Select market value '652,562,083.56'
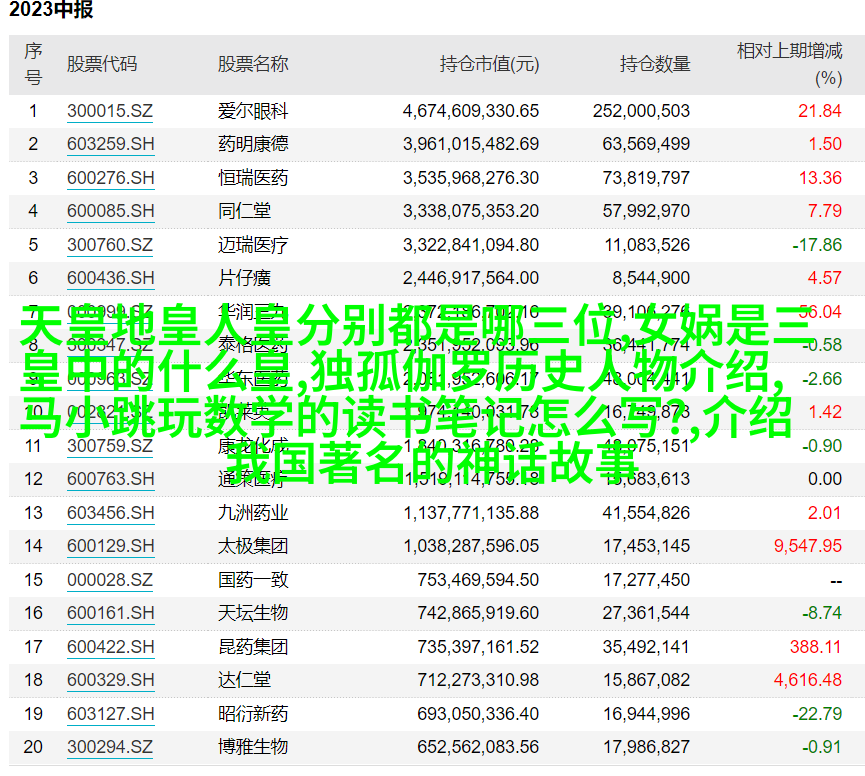Viewport: 865px width, 776px height. (x=478, y=747)
